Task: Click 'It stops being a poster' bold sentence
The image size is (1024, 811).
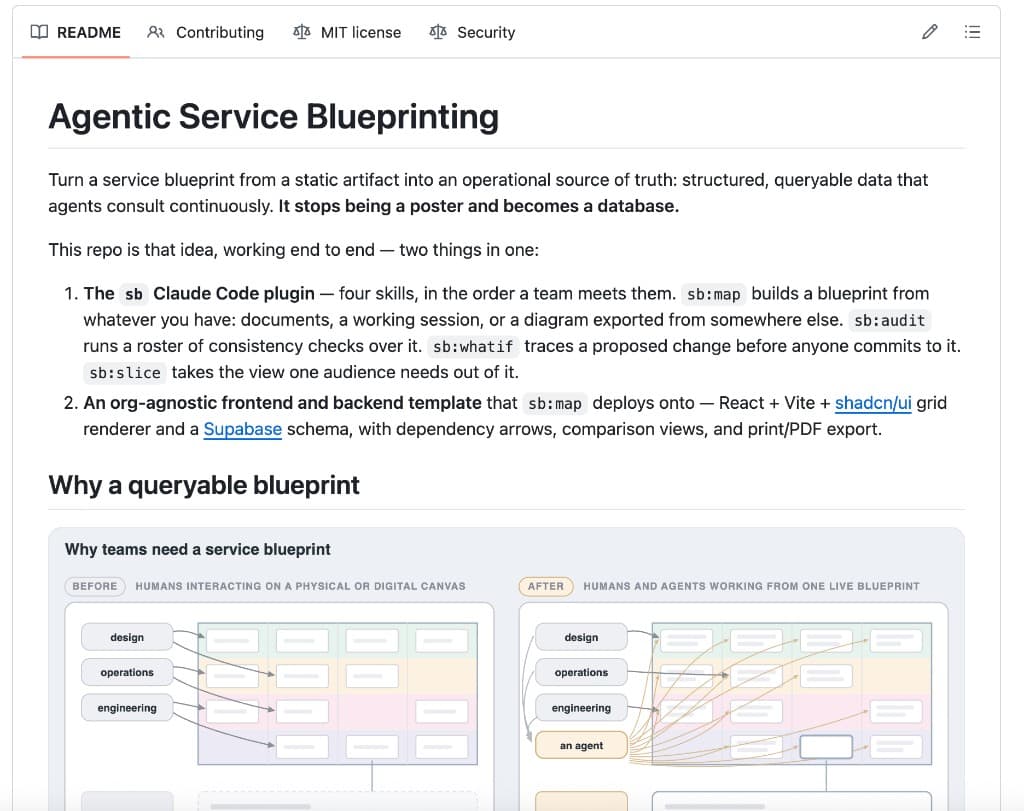Action: click(x=479, y=206)
